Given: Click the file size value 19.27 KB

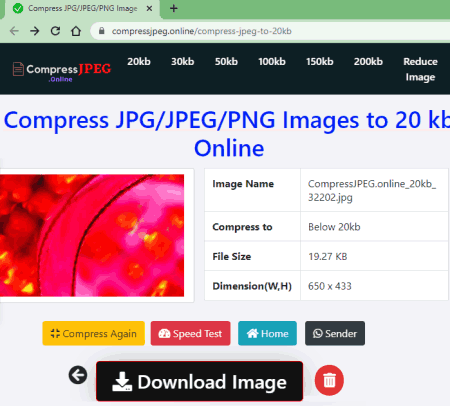Looking at the screenshot, I should pos(328,256).
